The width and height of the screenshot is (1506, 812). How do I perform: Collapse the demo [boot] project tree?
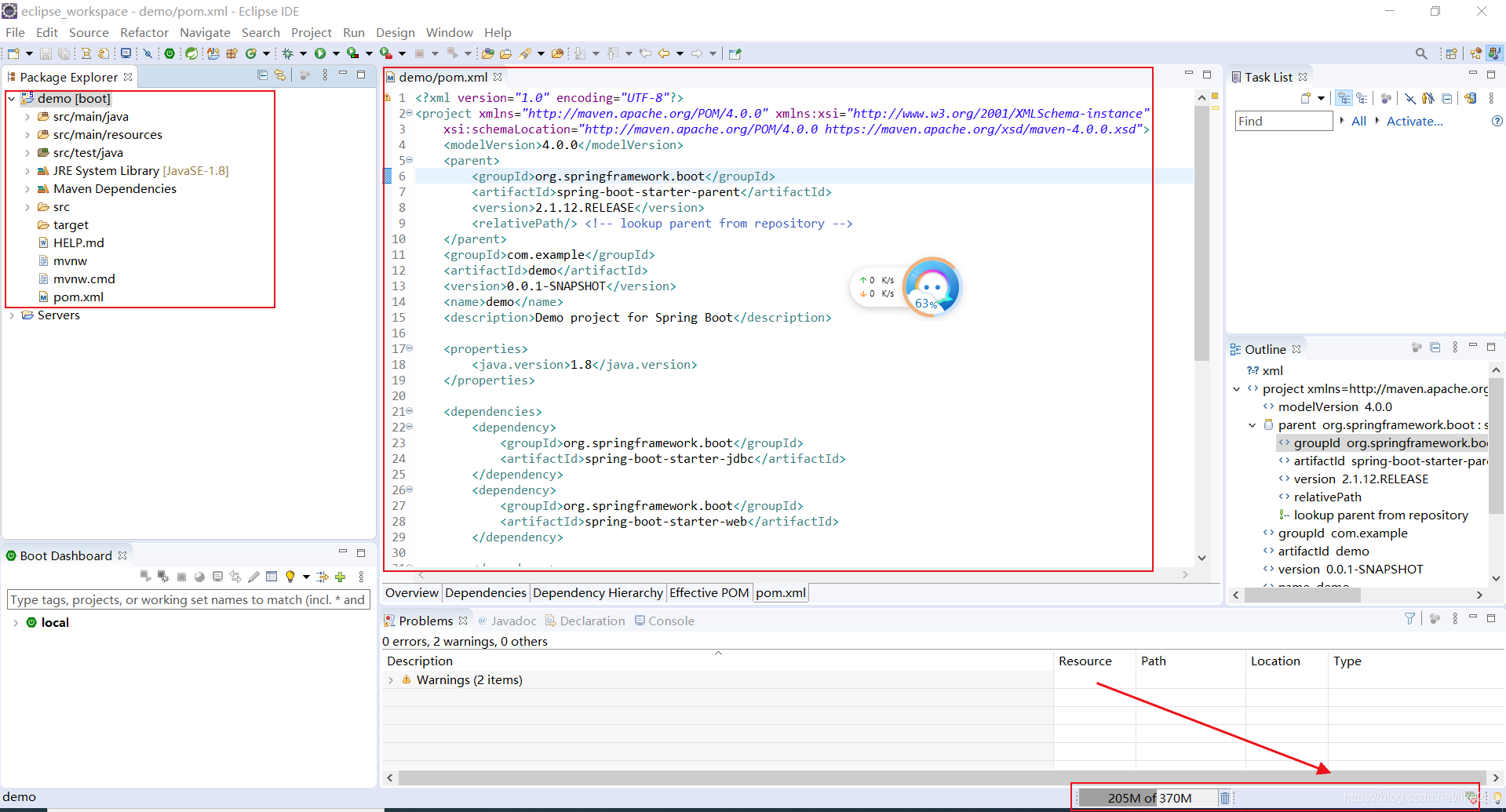coord(10,98)
